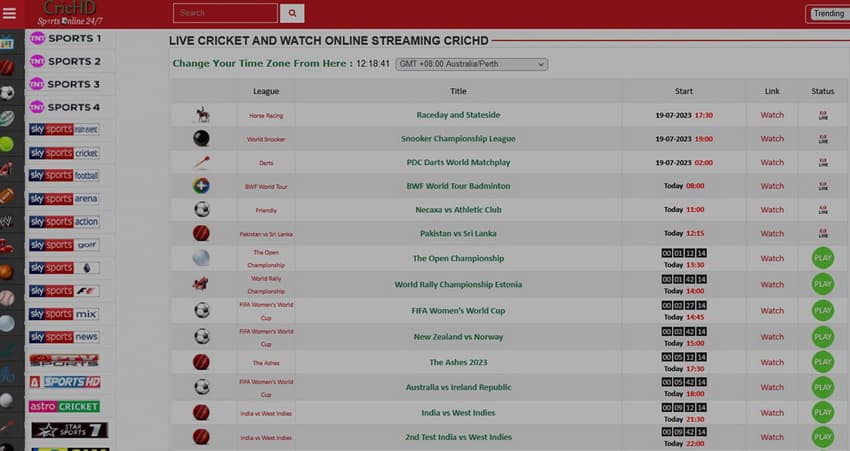Image resolution: width=850 pixels, height=451 pixels.
Task: Click Watch link for Snooker Championship League
Action: [772, 139]
